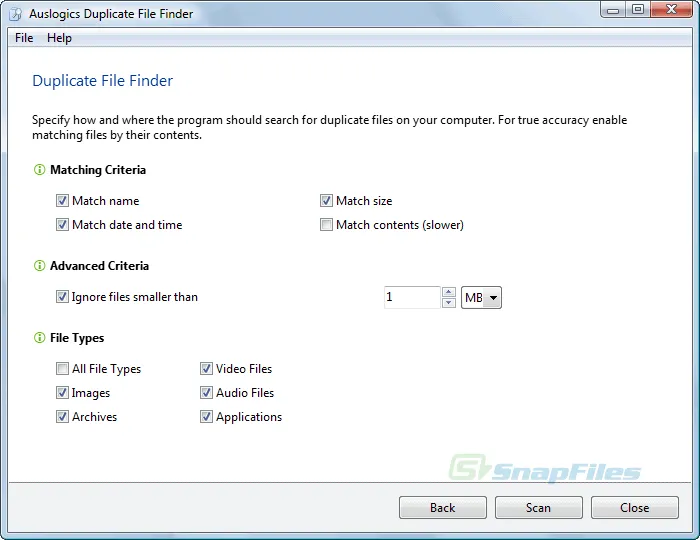Click the Matching Criteria info icon
The height and width of the screenshot is (540, 700).
click(x=39, y=170)
